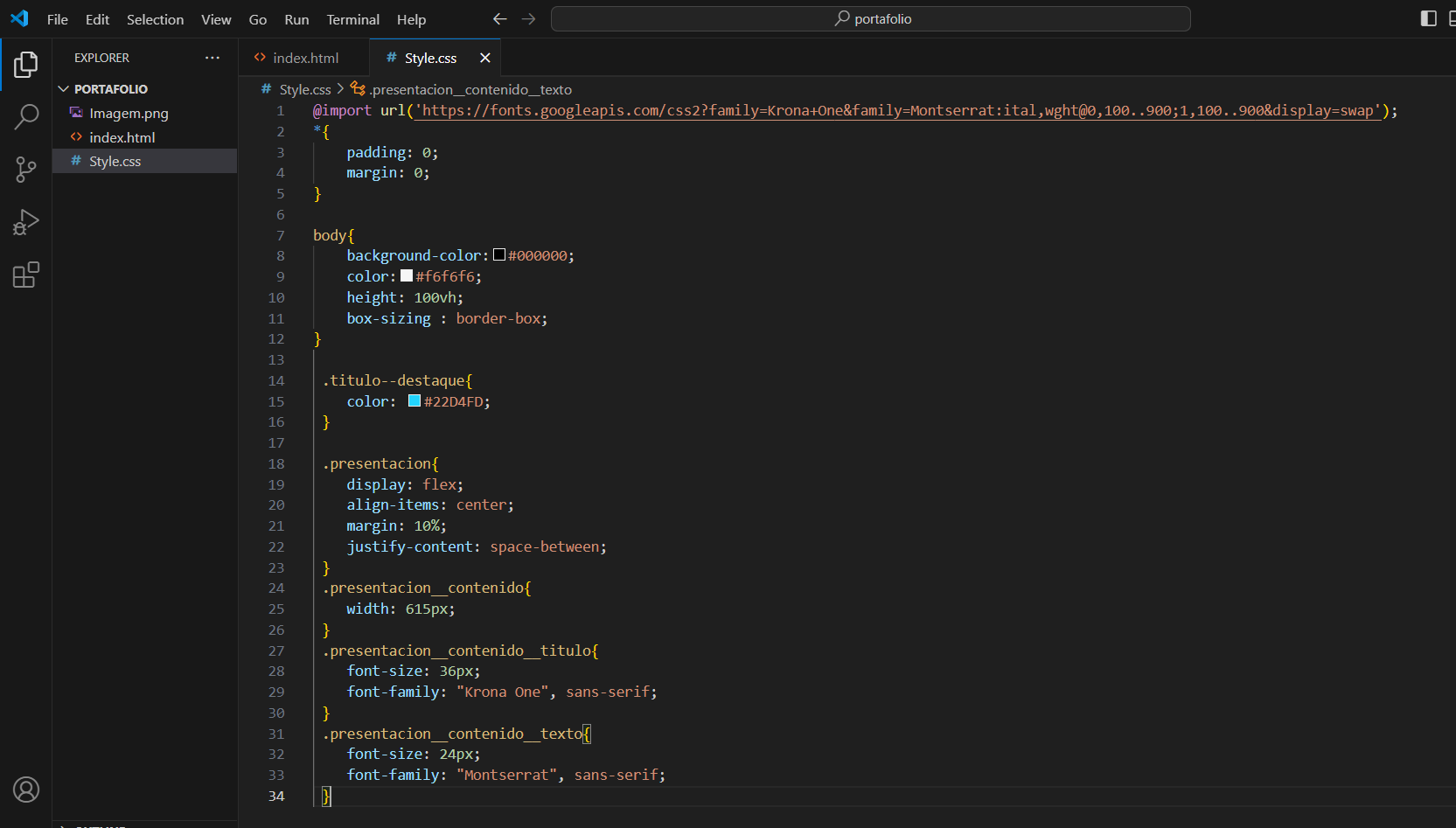
Task: Click the symbol icon in breadcrumb
Action: pos(358,88)
